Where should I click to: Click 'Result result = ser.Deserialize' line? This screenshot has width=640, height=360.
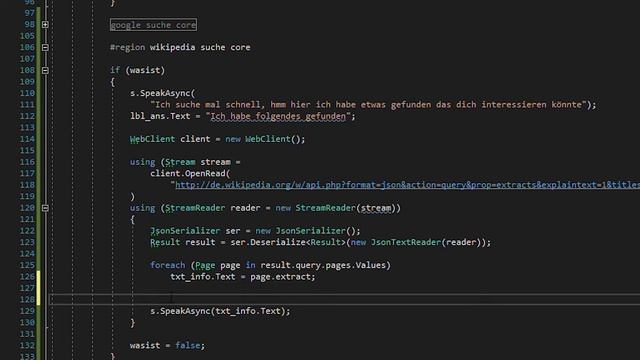tap(320, 242)
